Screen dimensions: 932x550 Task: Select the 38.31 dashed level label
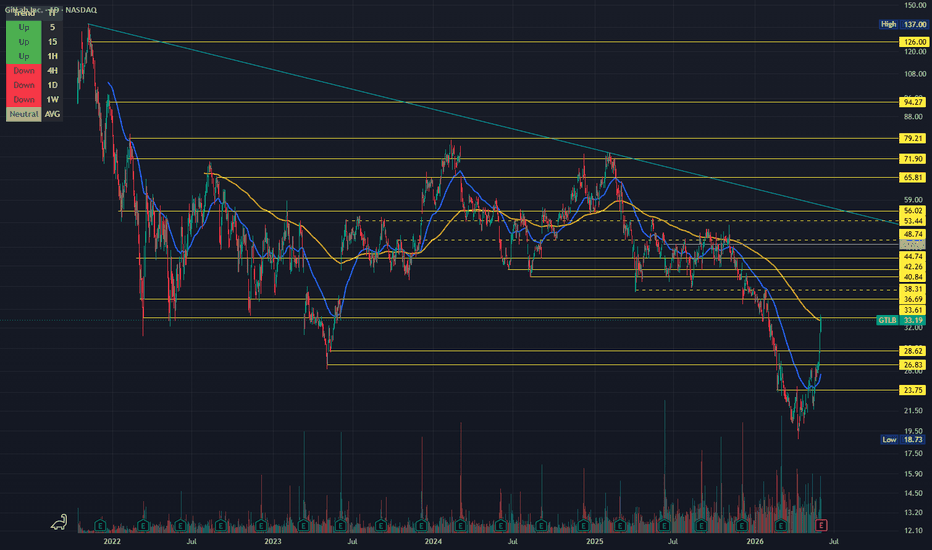tap(913, 289)
